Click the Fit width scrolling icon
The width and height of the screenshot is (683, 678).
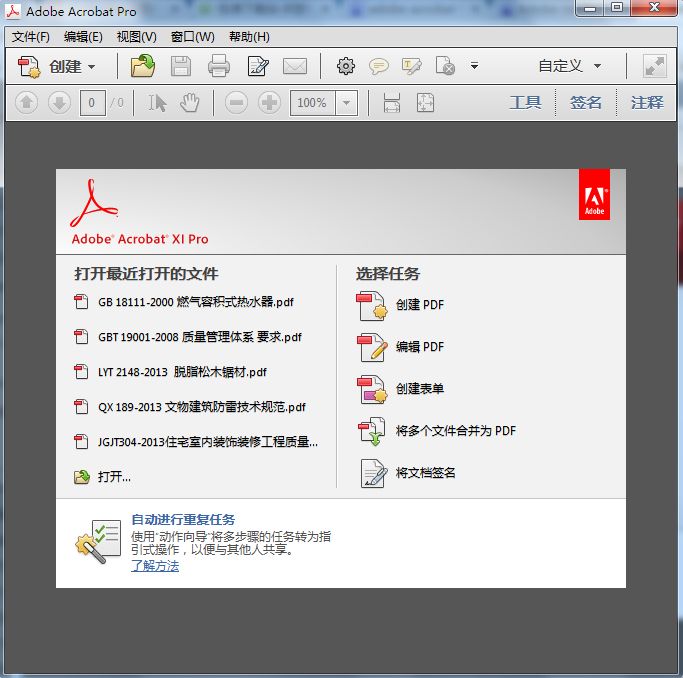[x=392, y=103]
